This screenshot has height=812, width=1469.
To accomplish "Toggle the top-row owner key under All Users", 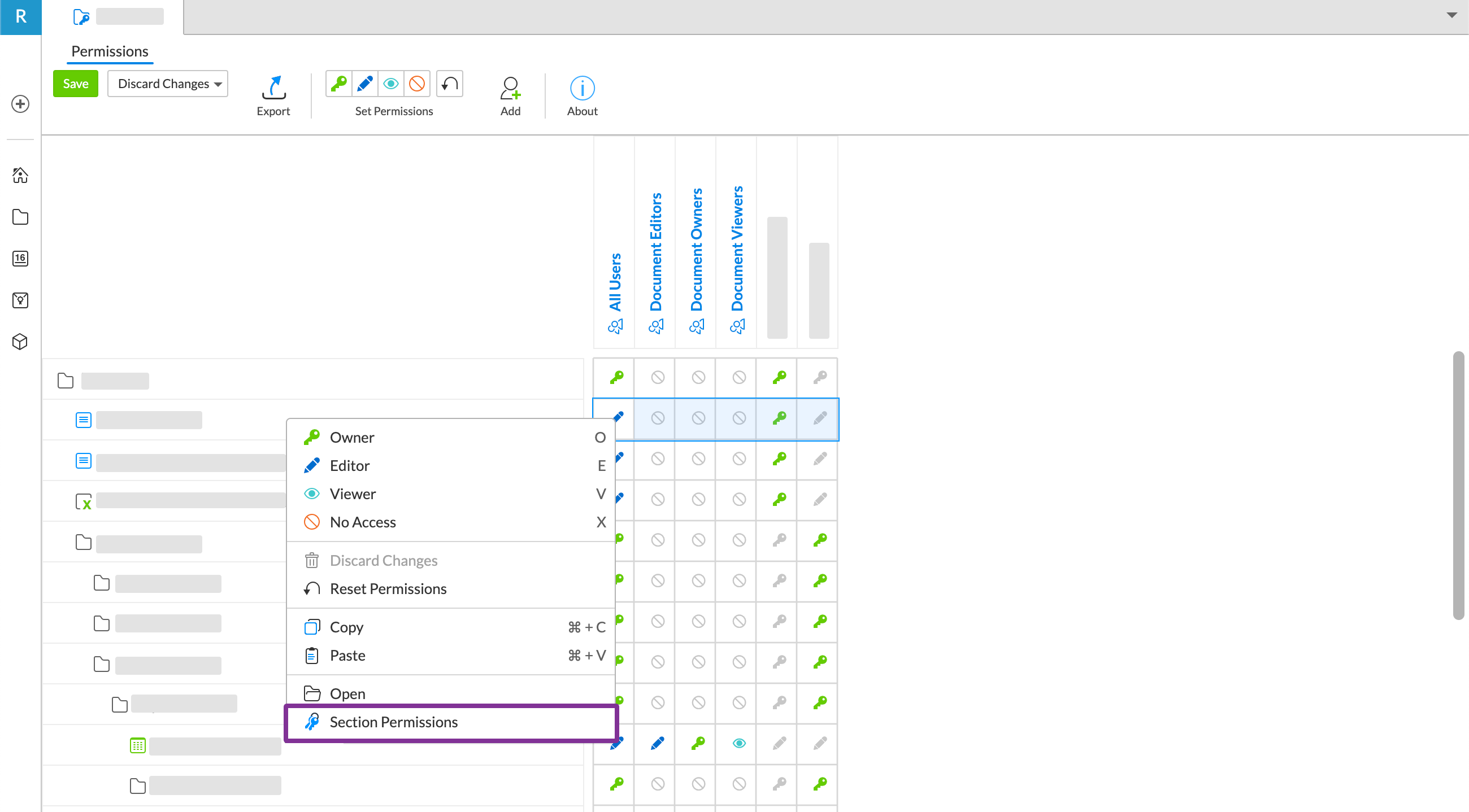I will pos(616,377).
